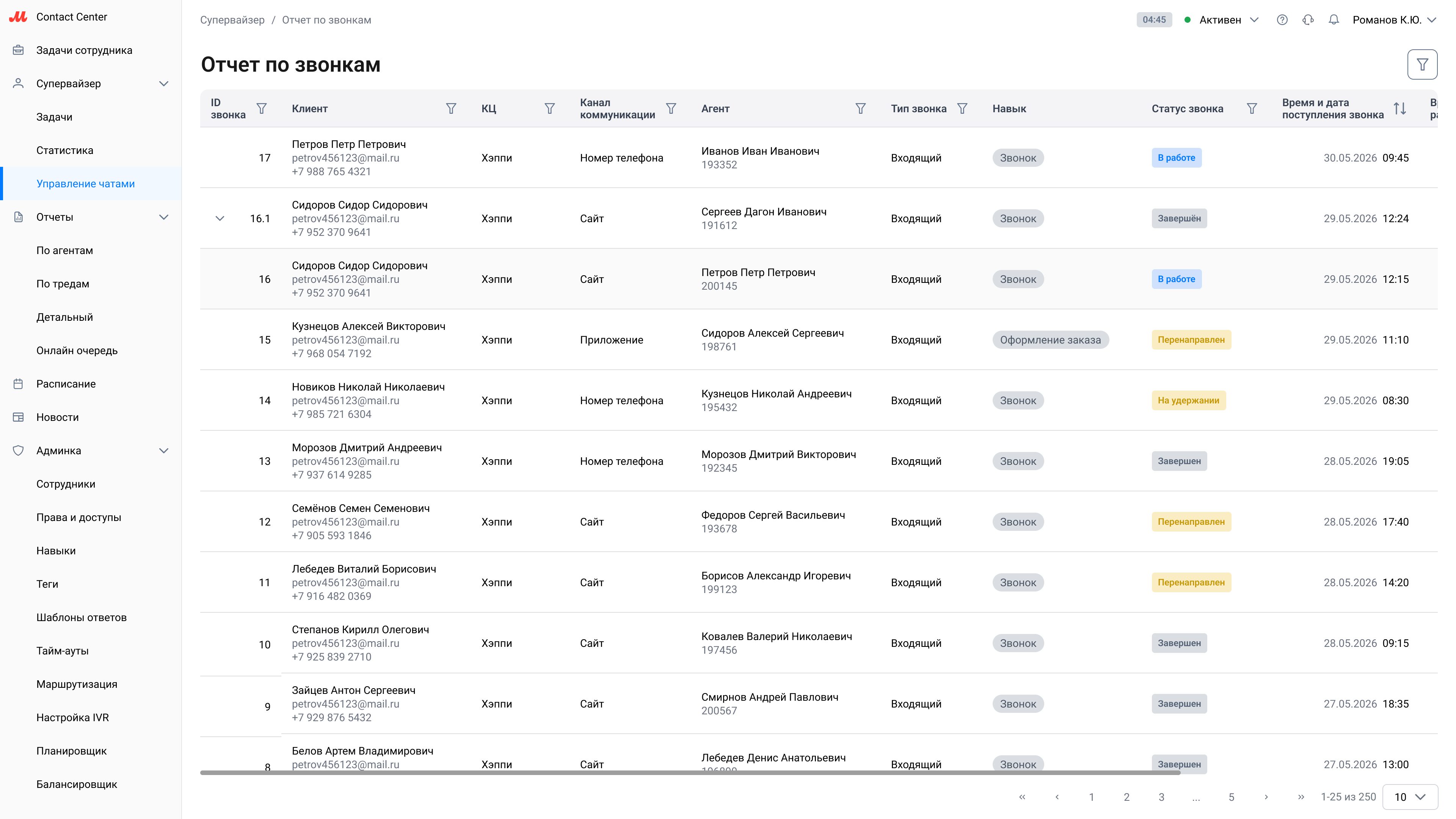Click the 04:45 timer badge

pos(1154,20)
